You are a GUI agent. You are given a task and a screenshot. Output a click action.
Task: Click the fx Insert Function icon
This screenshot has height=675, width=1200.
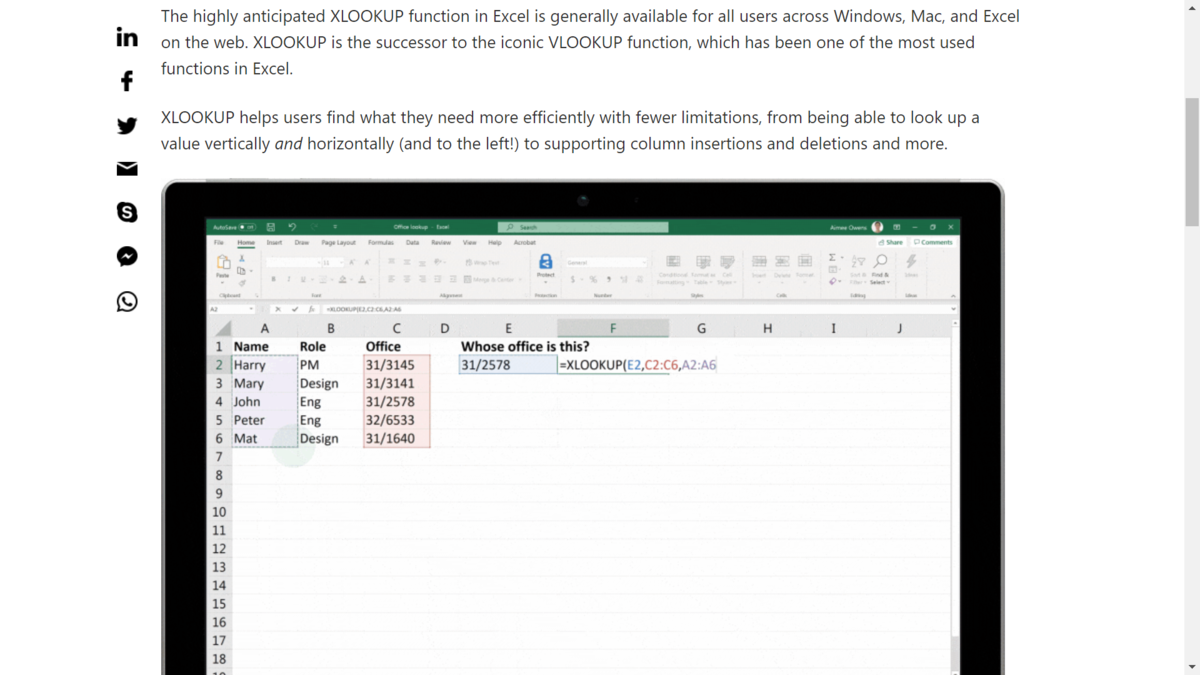[x=311, y=309]
